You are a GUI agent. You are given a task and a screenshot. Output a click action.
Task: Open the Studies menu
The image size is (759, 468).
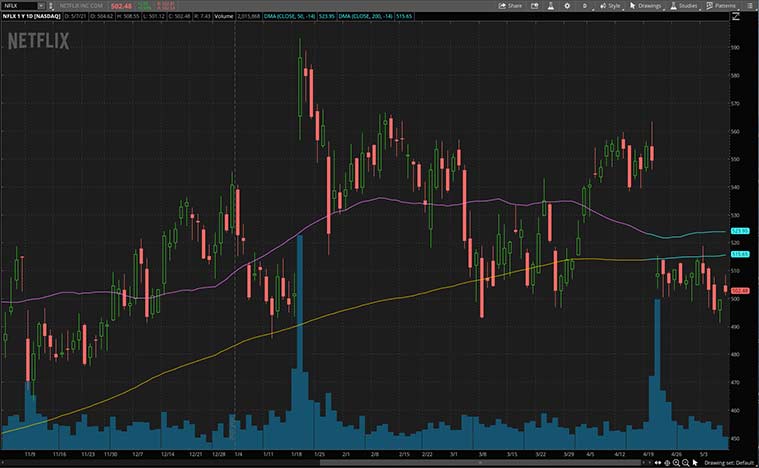(684, 5)
